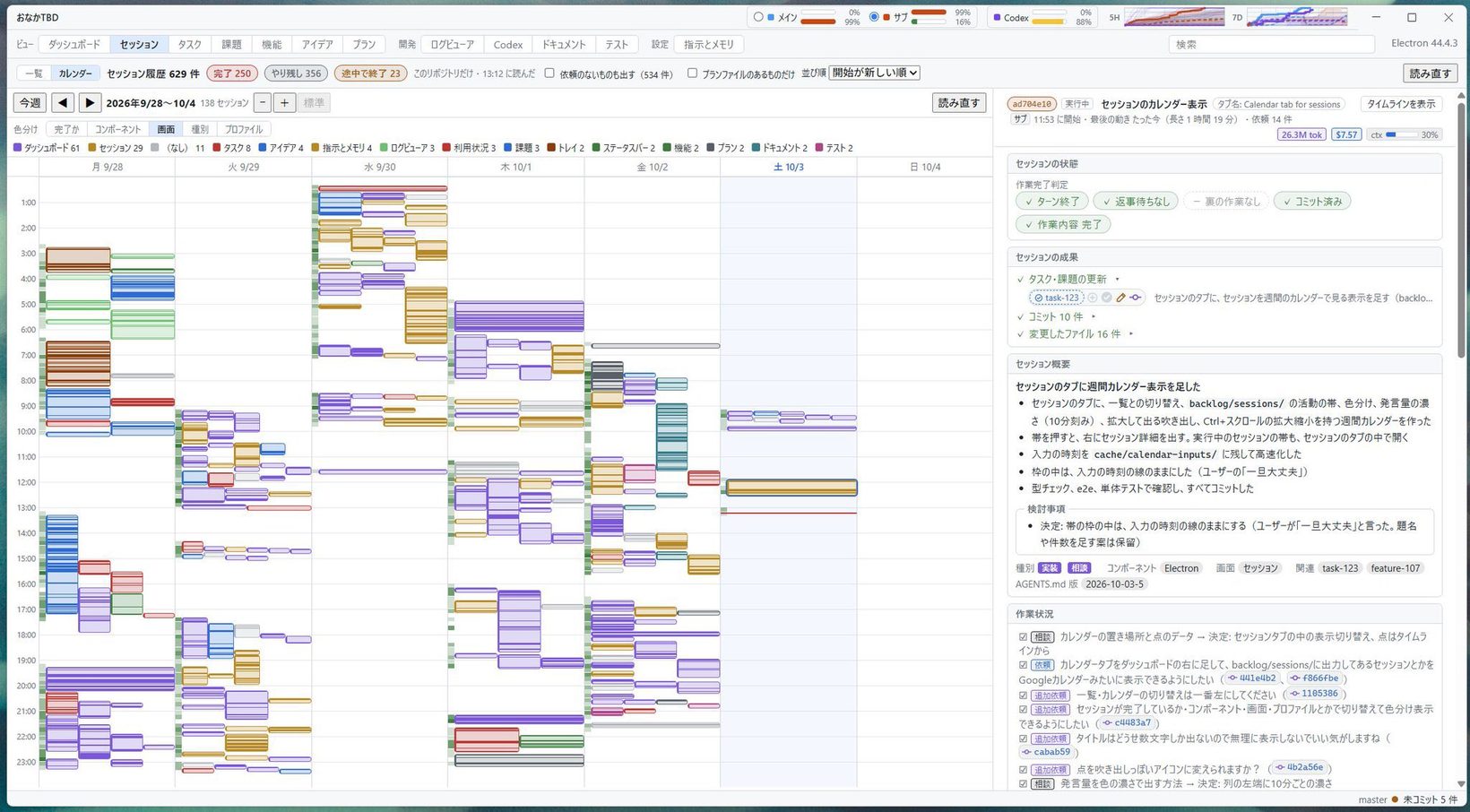Click the Codex usage indicator in title bar
Screen dimensions: 1470x812
coord(1043,17)
